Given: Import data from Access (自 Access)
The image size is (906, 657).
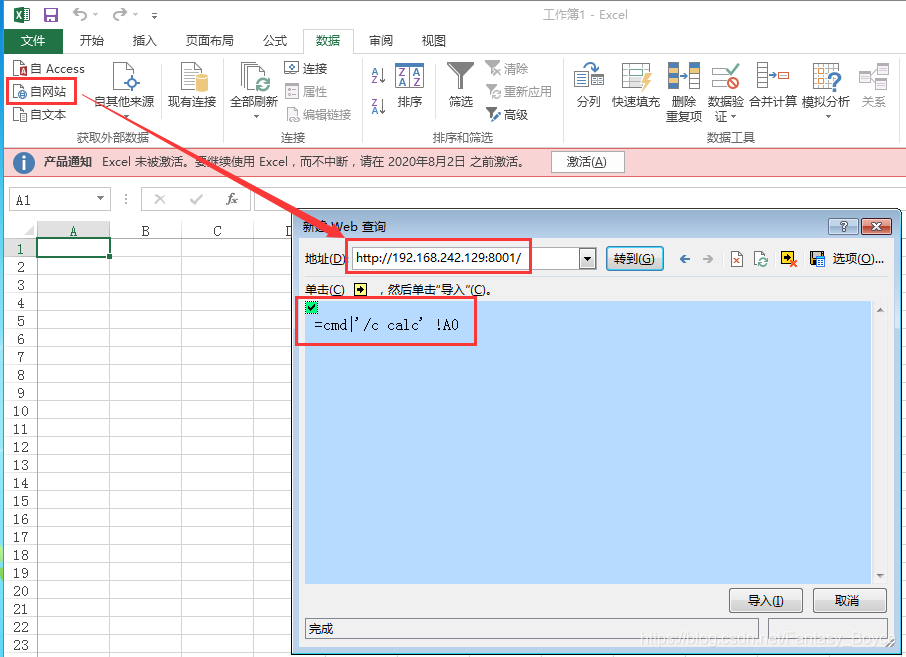Looking at the screenshot, I should [49, 69].
